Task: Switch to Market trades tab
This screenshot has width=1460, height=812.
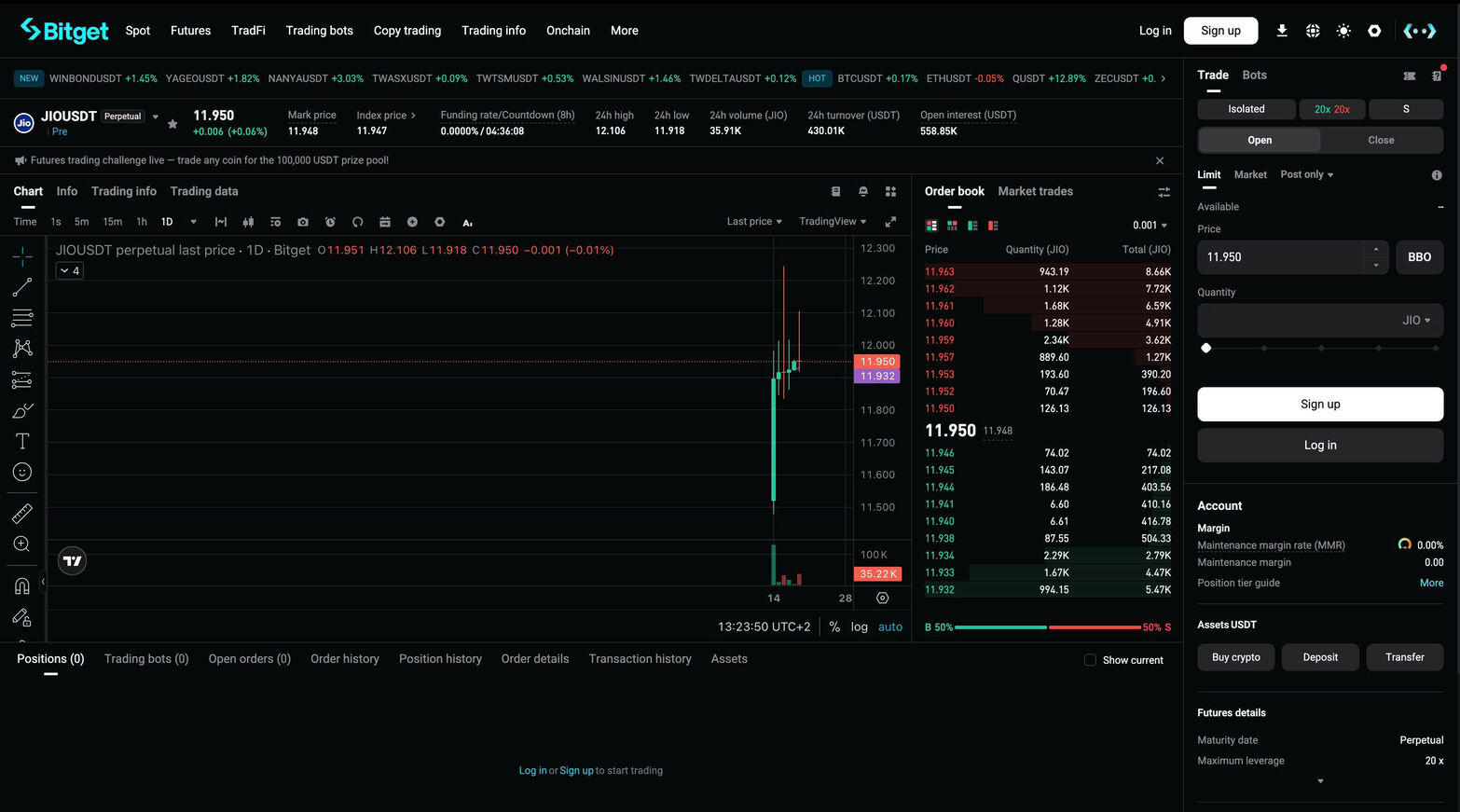Action: tap(1035, 191)
